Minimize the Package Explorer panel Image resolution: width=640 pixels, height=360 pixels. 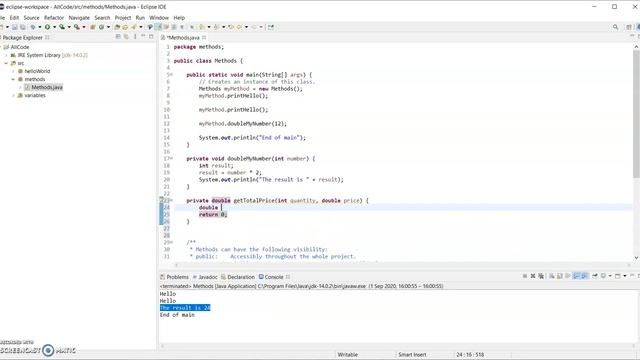(x=143, y=37)
